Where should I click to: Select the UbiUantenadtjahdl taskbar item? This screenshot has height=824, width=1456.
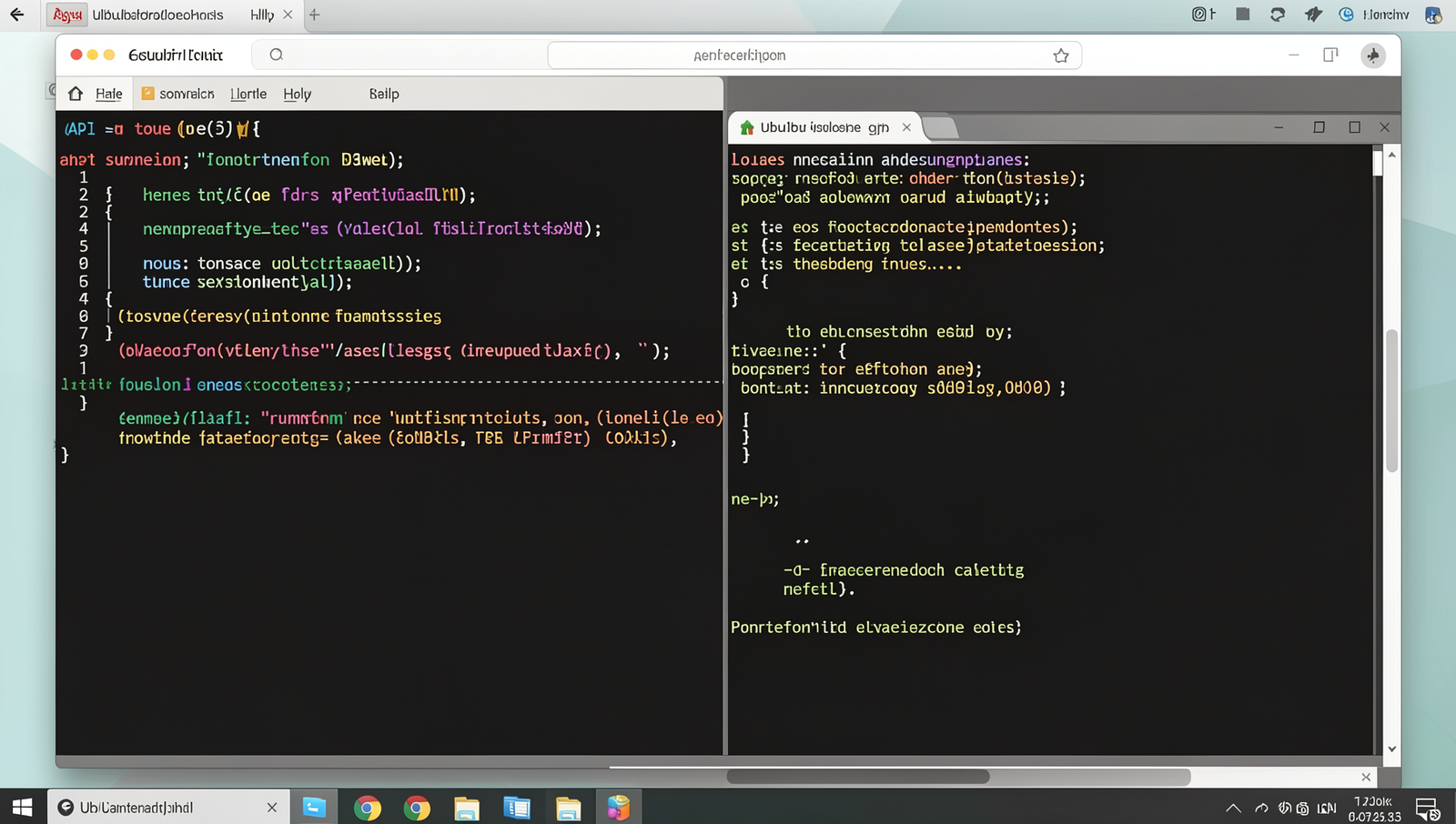(x=168, y=807)
